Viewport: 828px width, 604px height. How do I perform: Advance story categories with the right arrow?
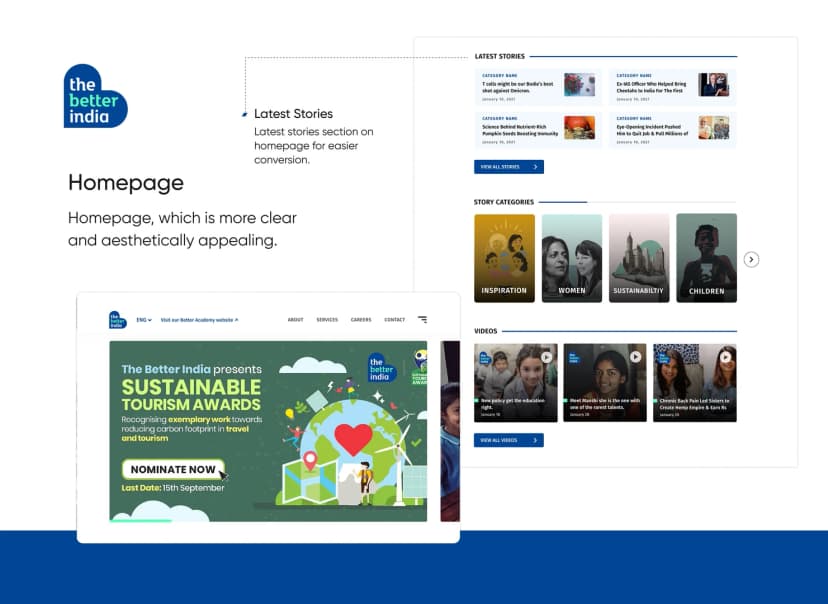point(751,259)
